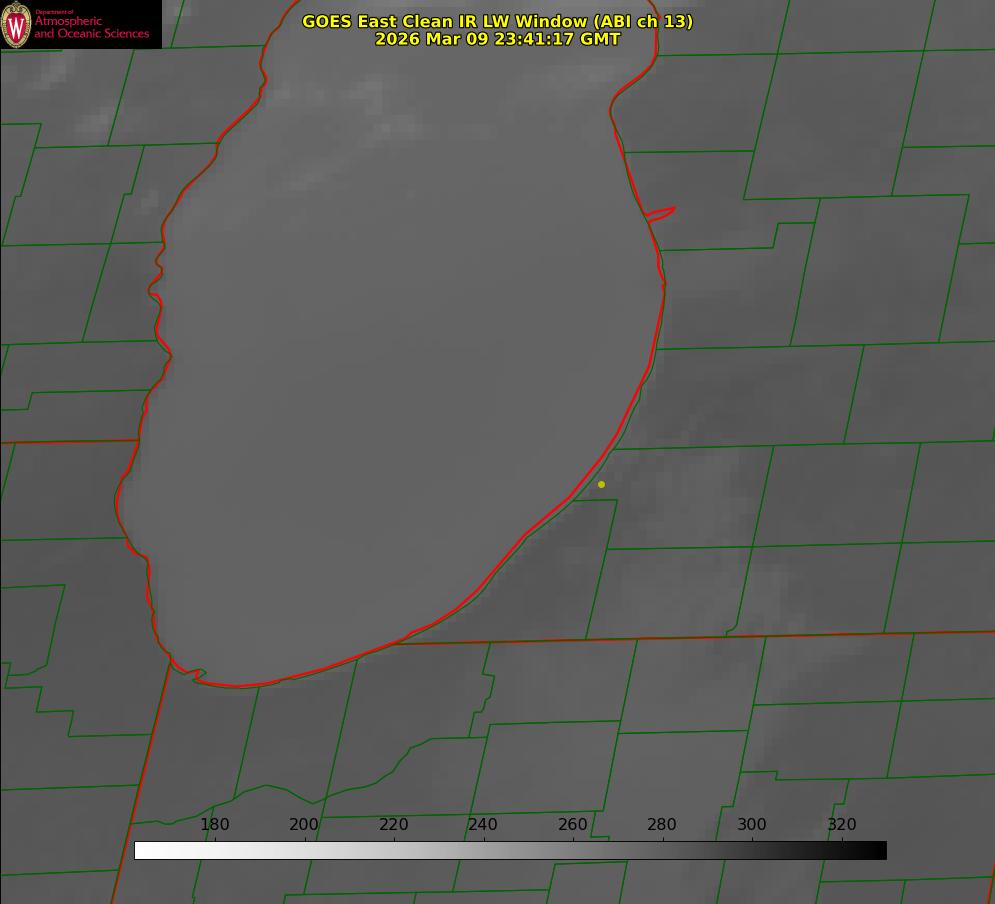Click the 320 colorbar tick label
995x904 pixels.
click(842, 825)
